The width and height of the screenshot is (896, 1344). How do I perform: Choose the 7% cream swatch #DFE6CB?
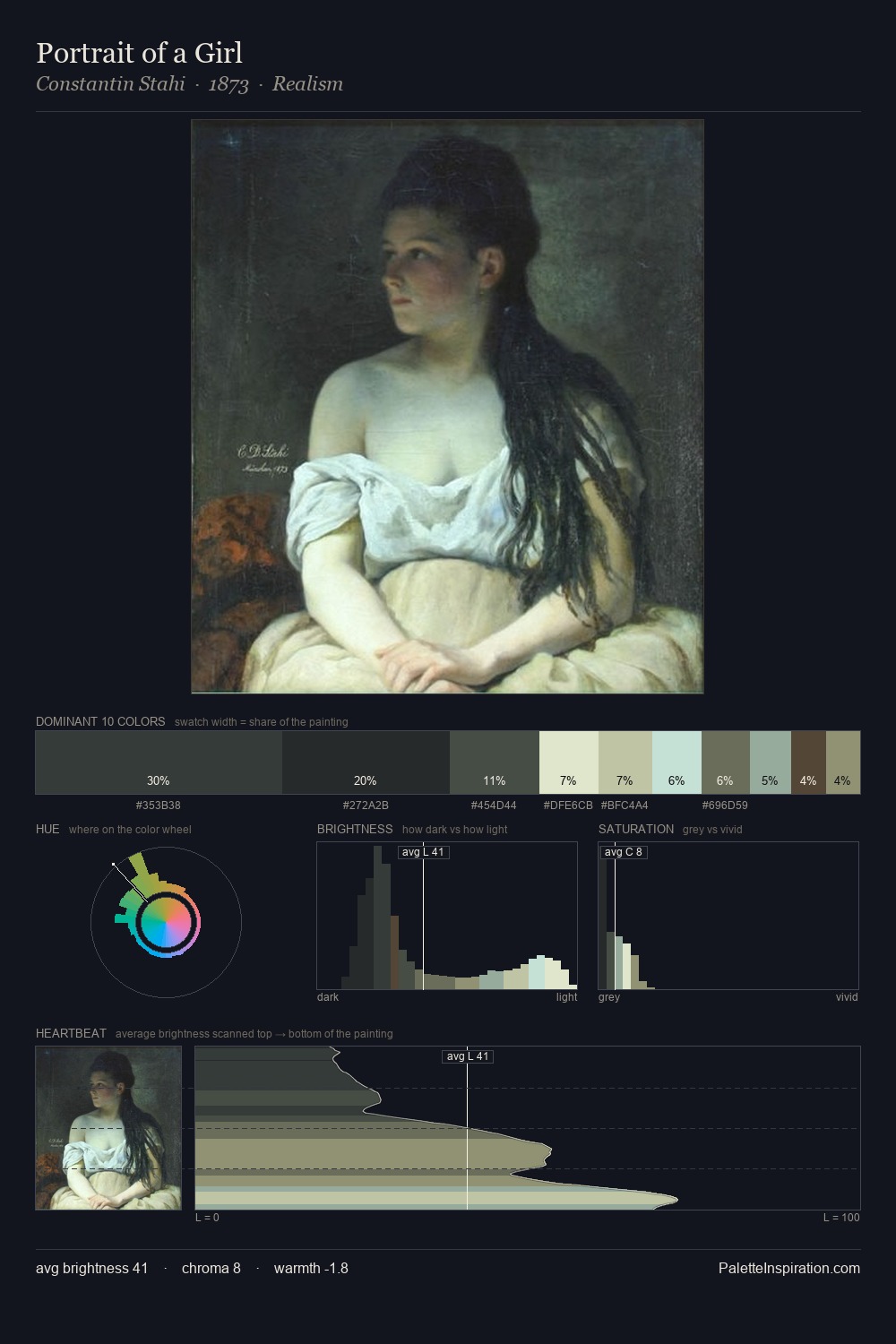point(568,762)
